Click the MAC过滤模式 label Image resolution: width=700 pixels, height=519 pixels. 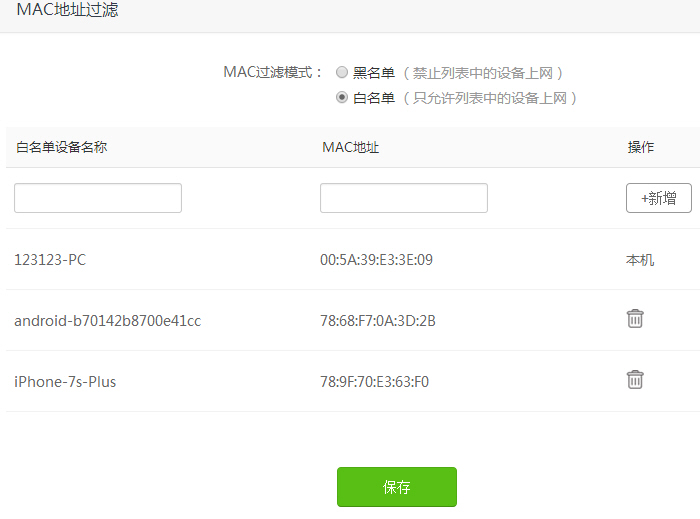click(273, 72)
